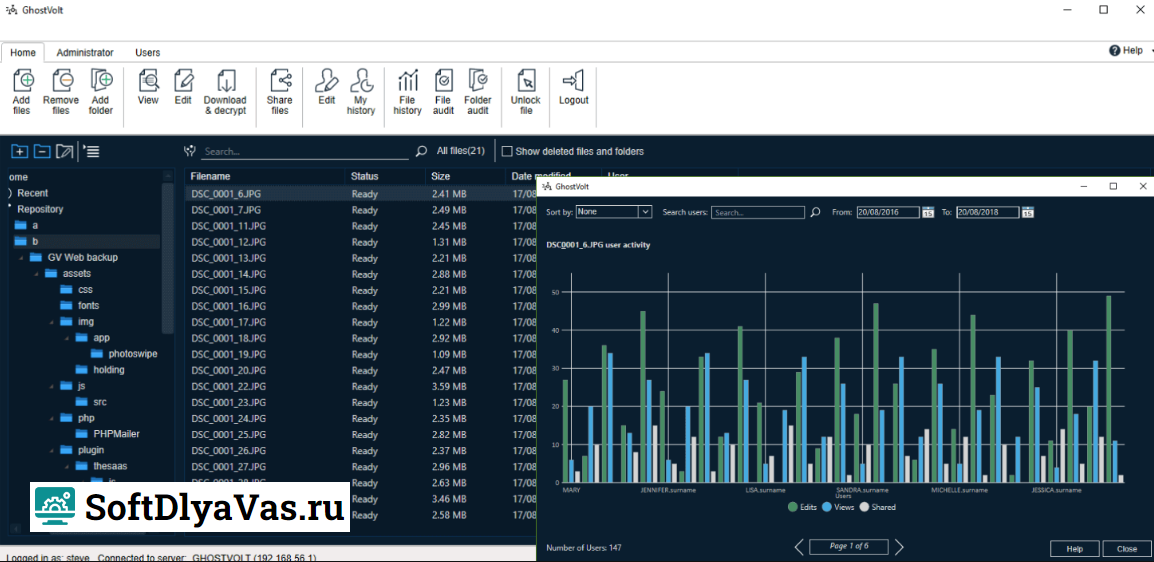The image size is (1154, 562).
Task: Click the From date field
Action: pyautogui.click(x=888, y=212)
